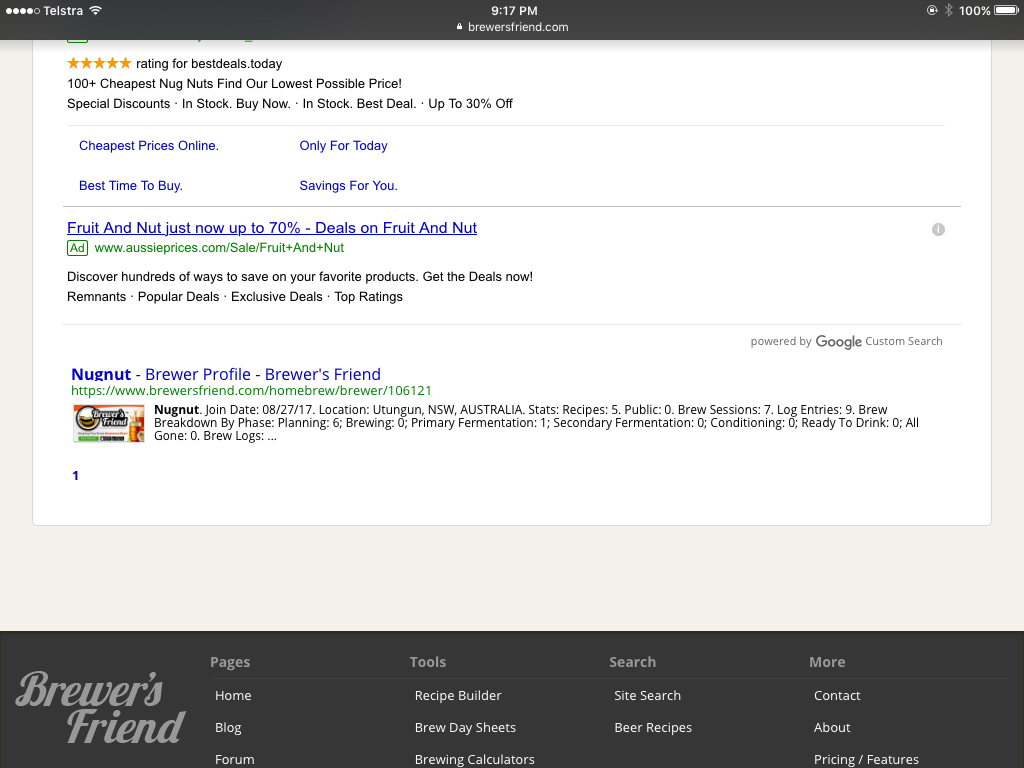1024x768 pixels.
Task: Open About under More
Action: (x=832, y=728)
